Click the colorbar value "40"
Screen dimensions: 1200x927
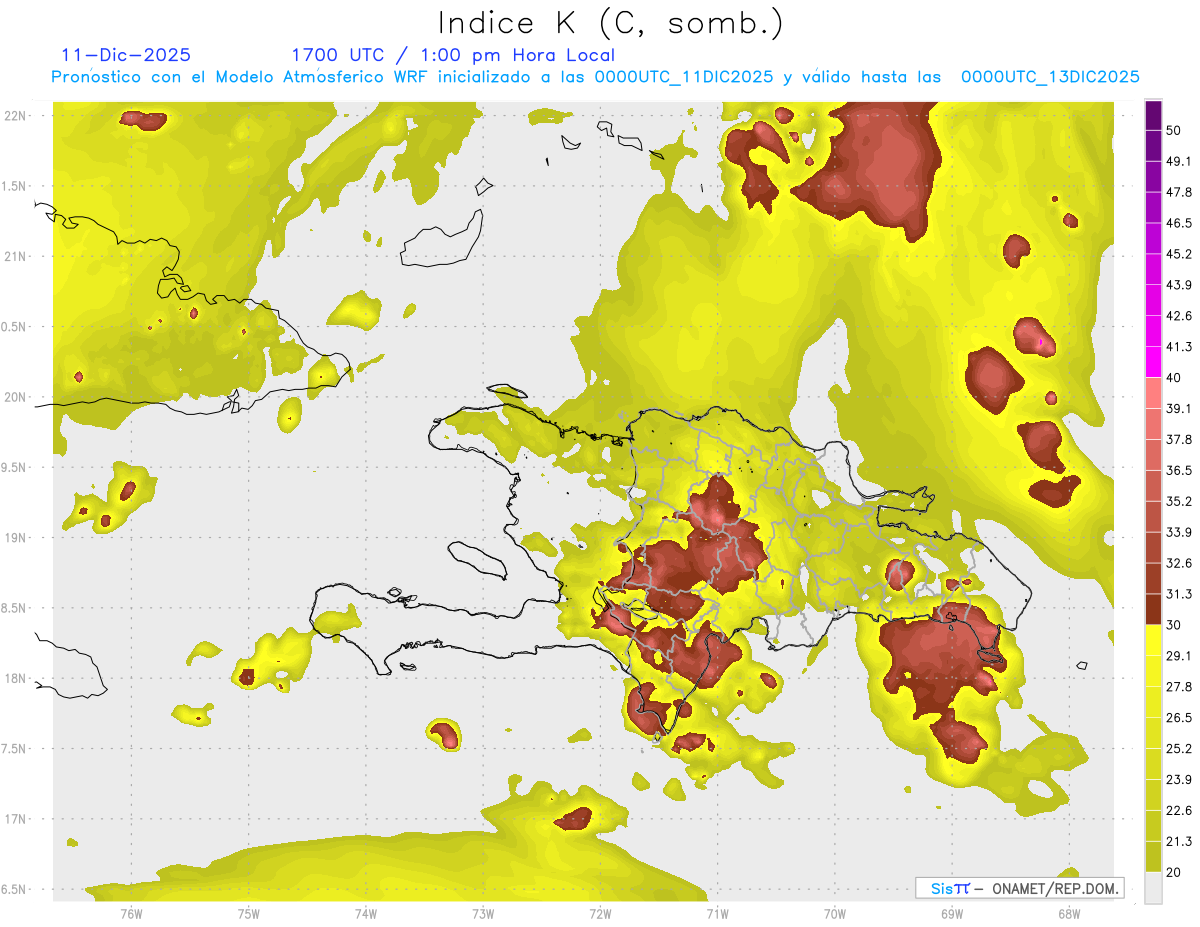[1174, 378]
